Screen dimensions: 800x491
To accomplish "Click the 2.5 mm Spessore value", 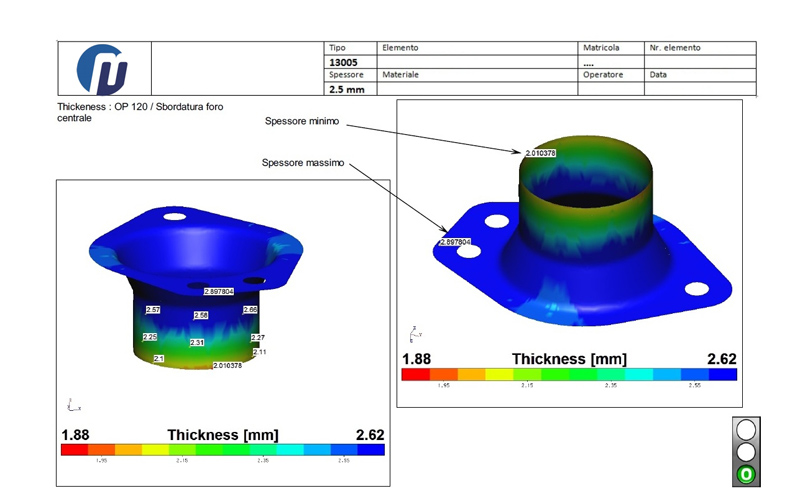I will [347, 89].
